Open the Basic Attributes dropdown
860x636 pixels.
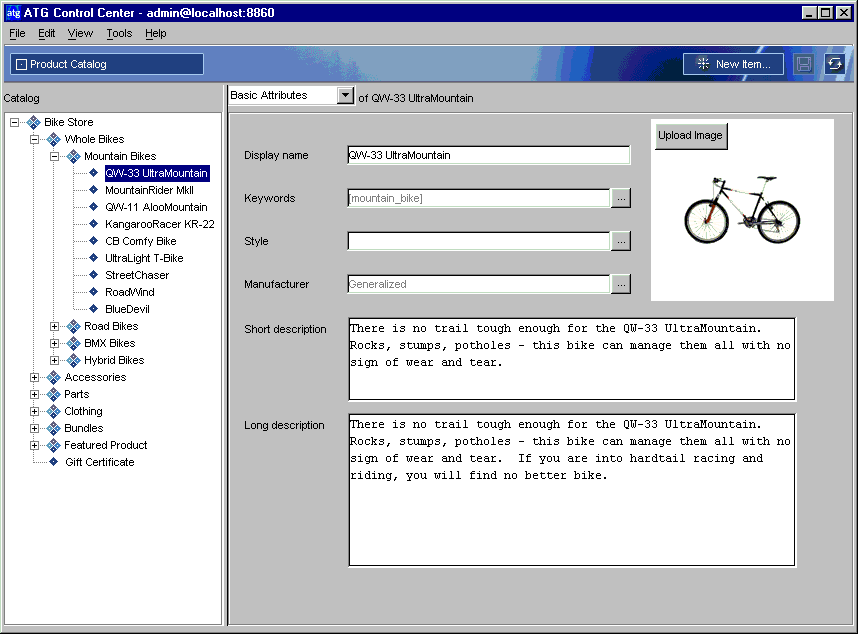[345, 95]
